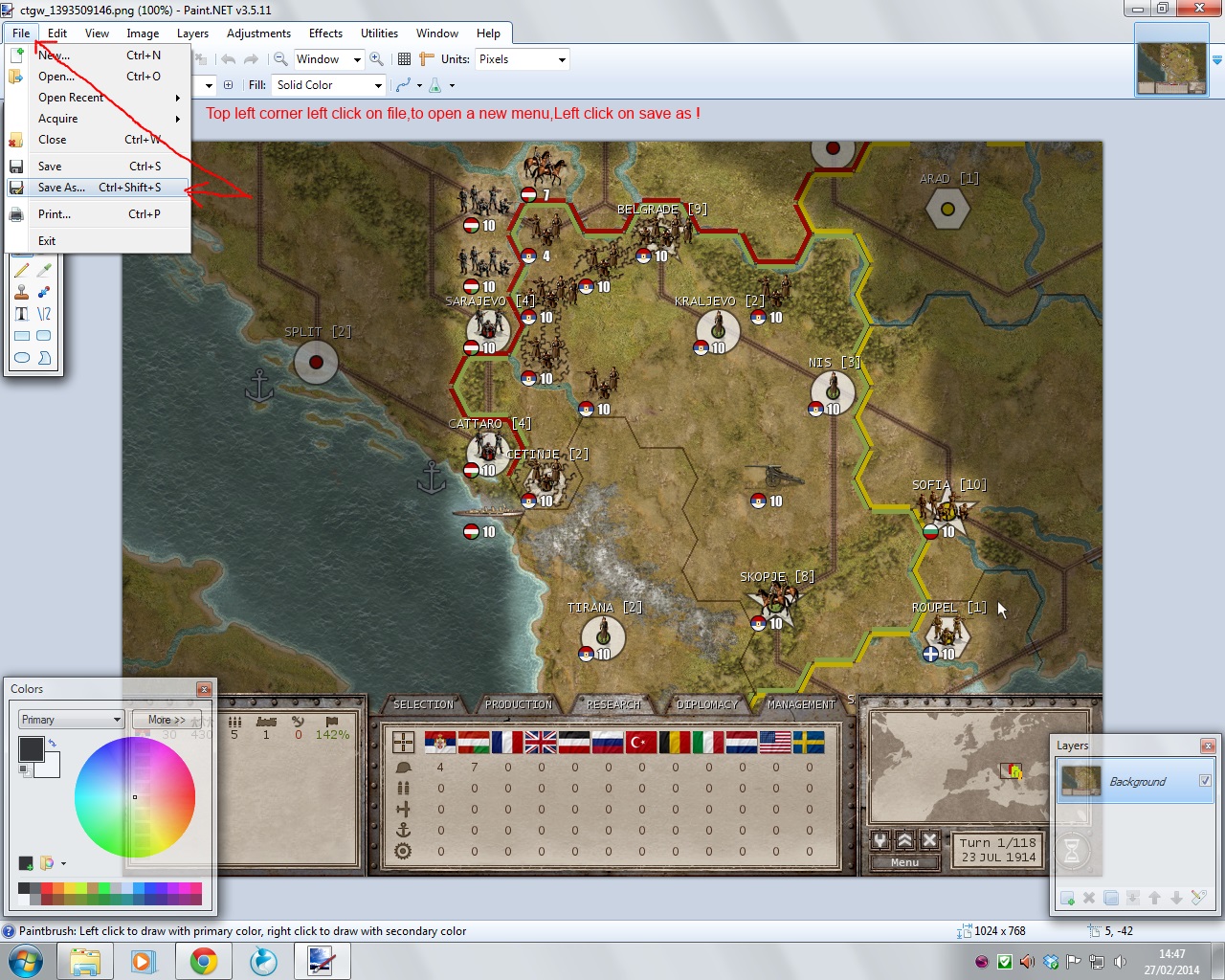Click the redo arrow icon

251,59
